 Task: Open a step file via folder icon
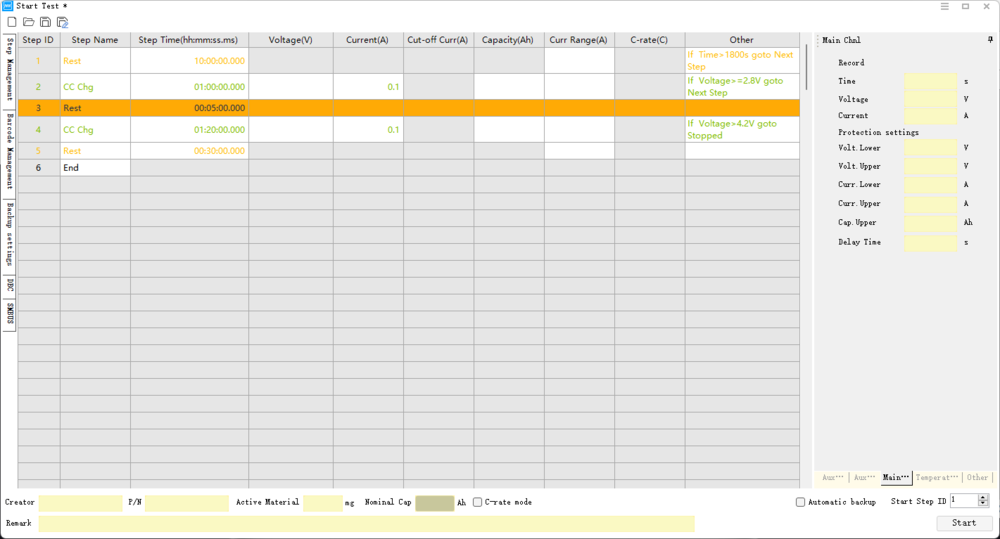(x=28, y=22)
